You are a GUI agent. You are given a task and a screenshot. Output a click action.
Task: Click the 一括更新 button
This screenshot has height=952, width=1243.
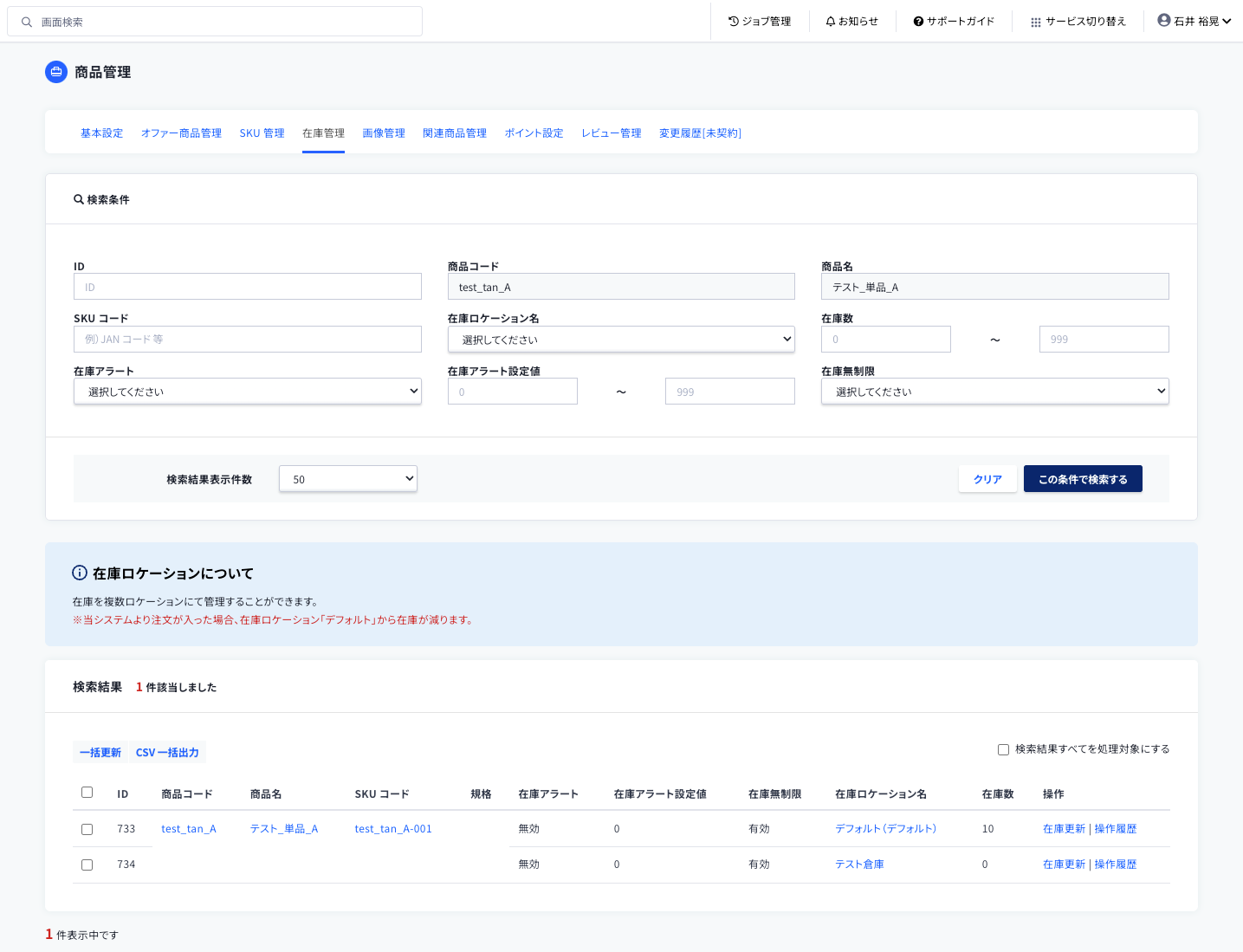tap(100, 752)
